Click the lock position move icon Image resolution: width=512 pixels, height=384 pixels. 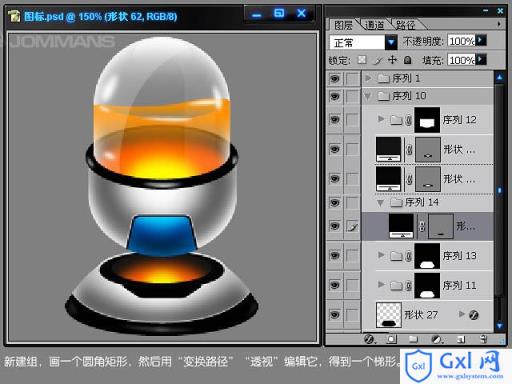coord(392,60)
